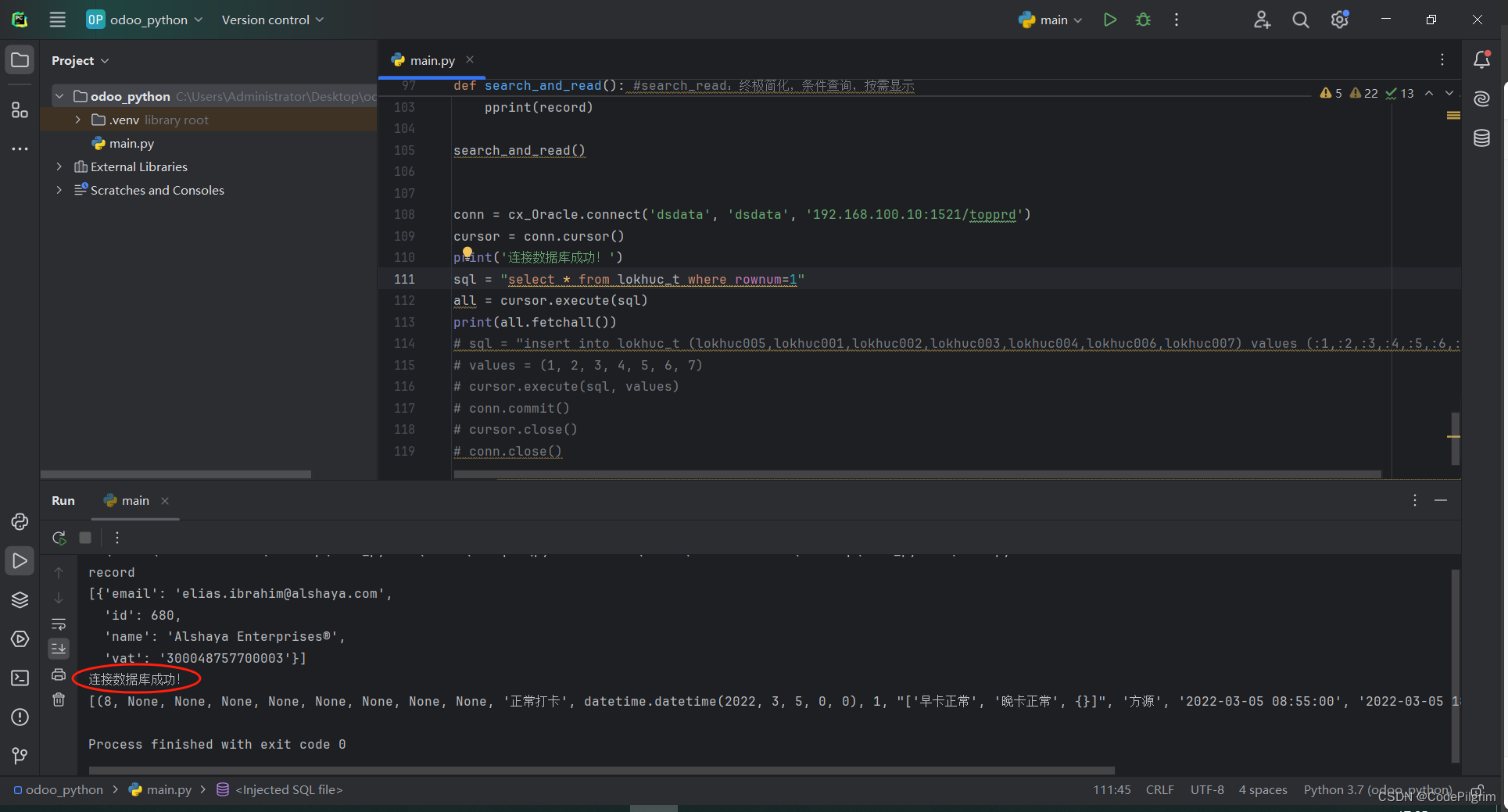This screenshot has width=1508, height=812.
Task: Toggle soft-wrap in the Run console
Action: [x=59, y=624]
